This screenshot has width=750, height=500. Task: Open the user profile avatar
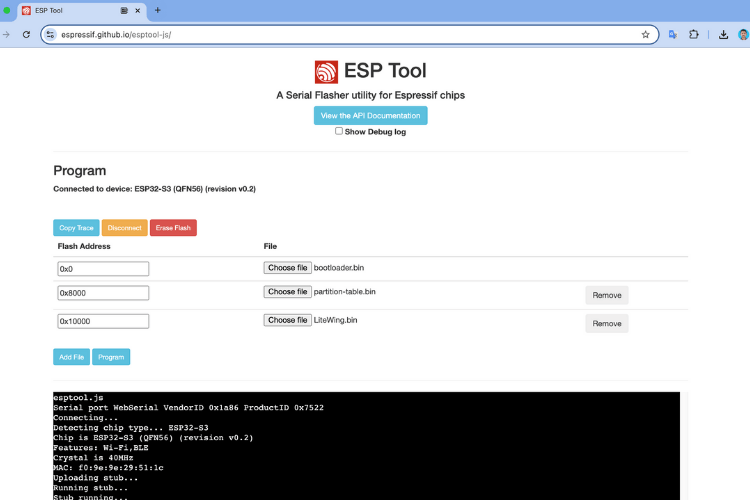[744, 34]
